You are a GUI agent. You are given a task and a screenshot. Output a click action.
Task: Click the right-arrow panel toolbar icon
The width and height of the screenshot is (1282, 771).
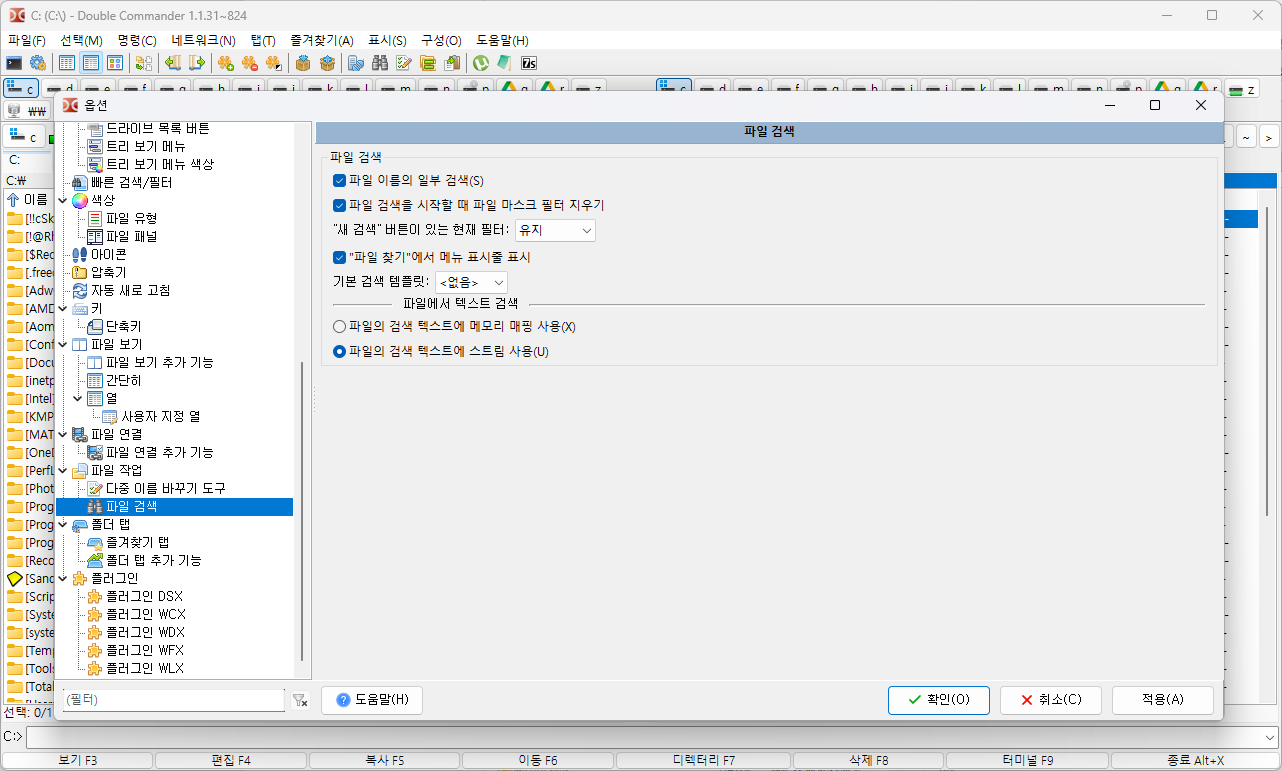197,63
